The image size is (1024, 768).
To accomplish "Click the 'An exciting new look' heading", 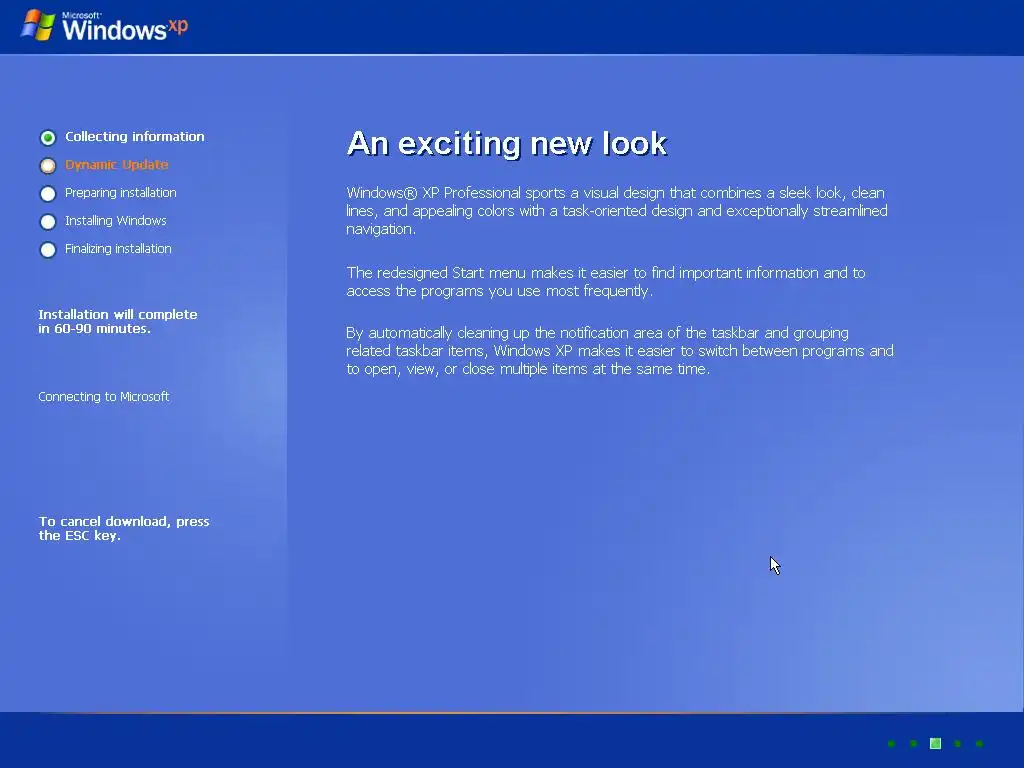I will coord(507,143).
